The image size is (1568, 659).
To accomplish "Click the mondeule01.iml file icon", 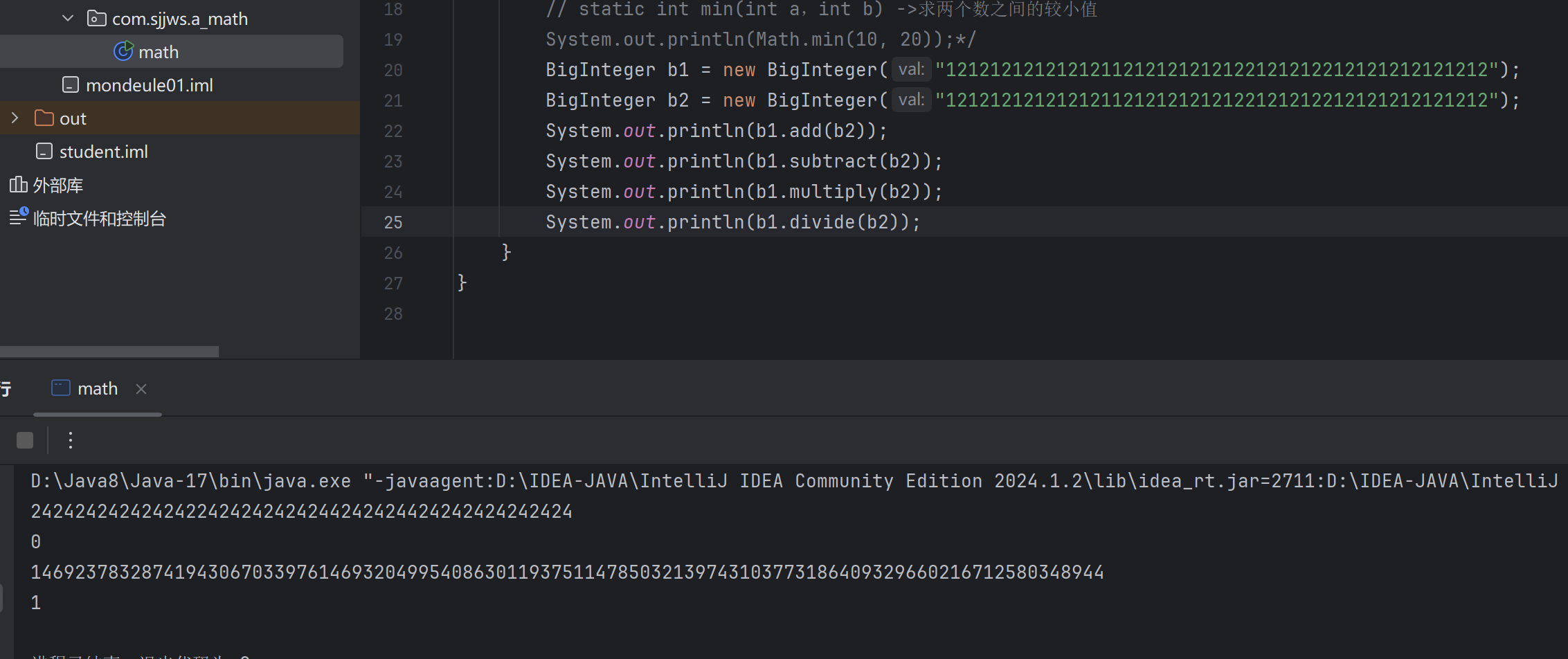I will click(71, 85).
